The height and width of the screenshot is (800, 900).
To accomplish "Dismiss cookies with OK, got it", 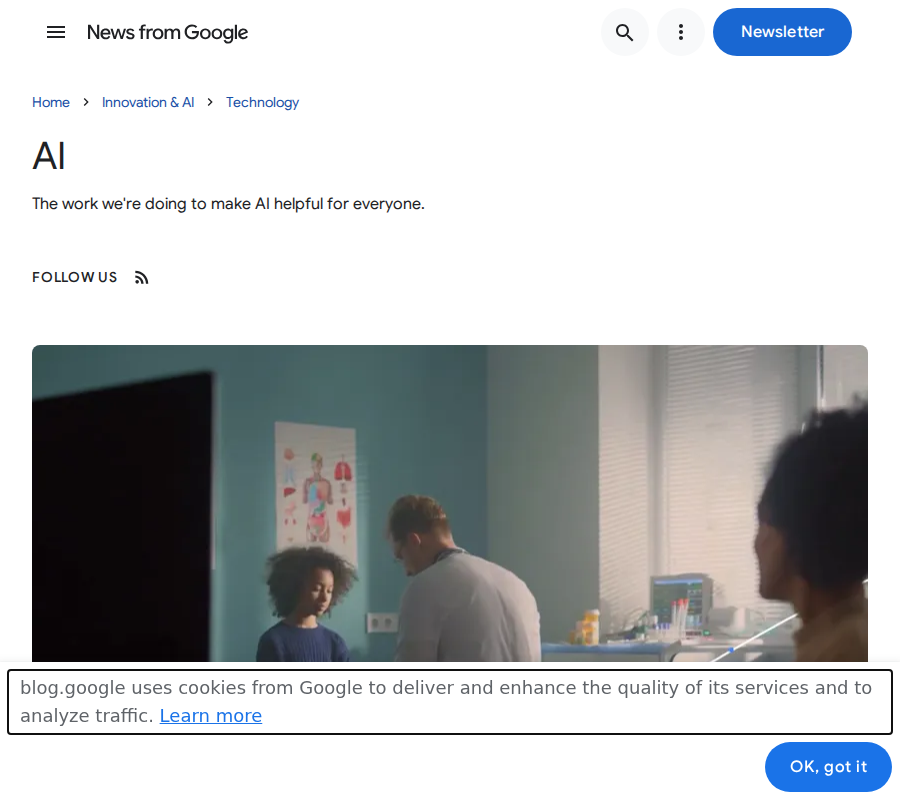I will (x=828, y=767).
